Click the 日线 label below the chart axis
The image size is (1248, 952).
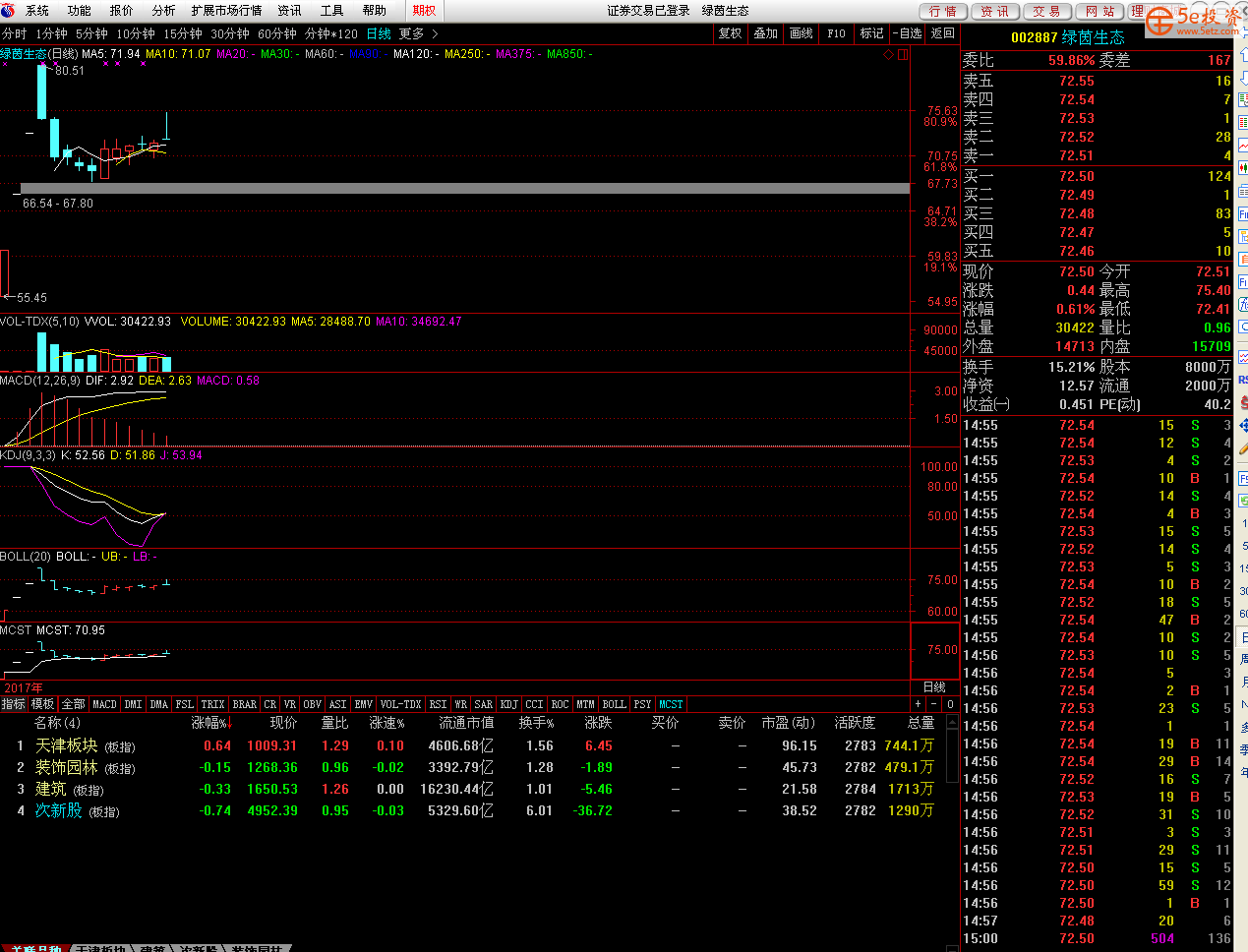point(934,687)
